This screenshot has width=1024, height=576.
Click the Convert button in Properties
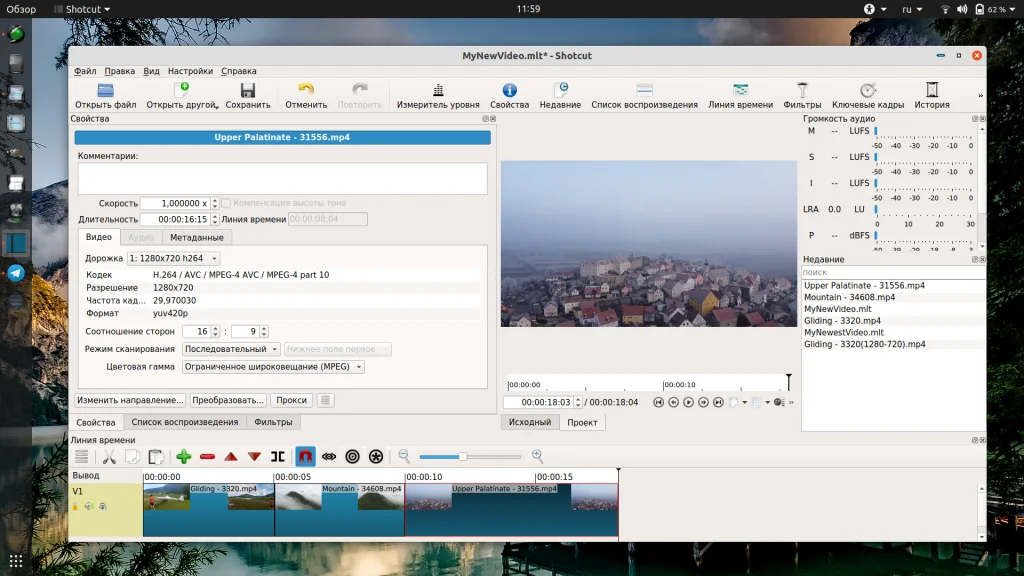click(229, 400)
